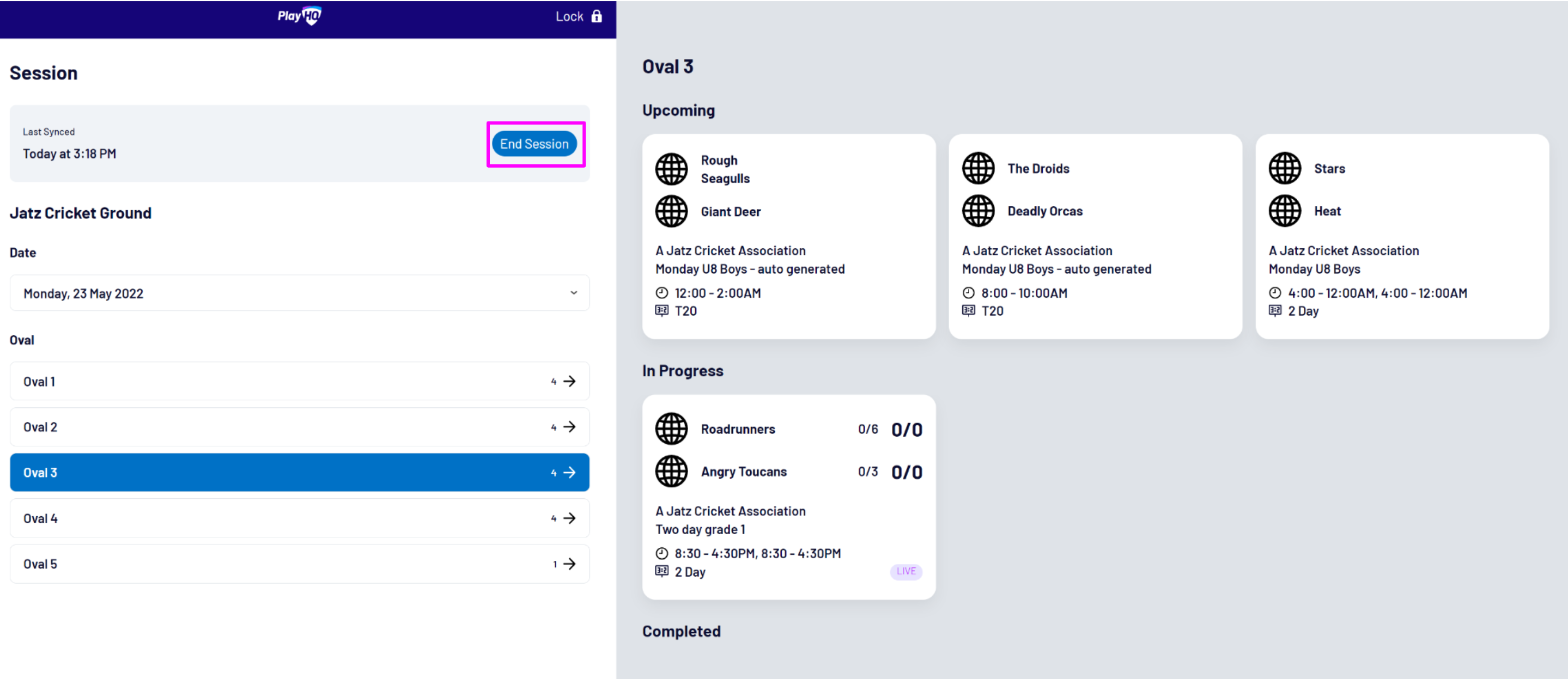Click the arrow icon on Oval 5 row
The height and width of the screenshot is (679, 1568).
[x=569, y=564]
